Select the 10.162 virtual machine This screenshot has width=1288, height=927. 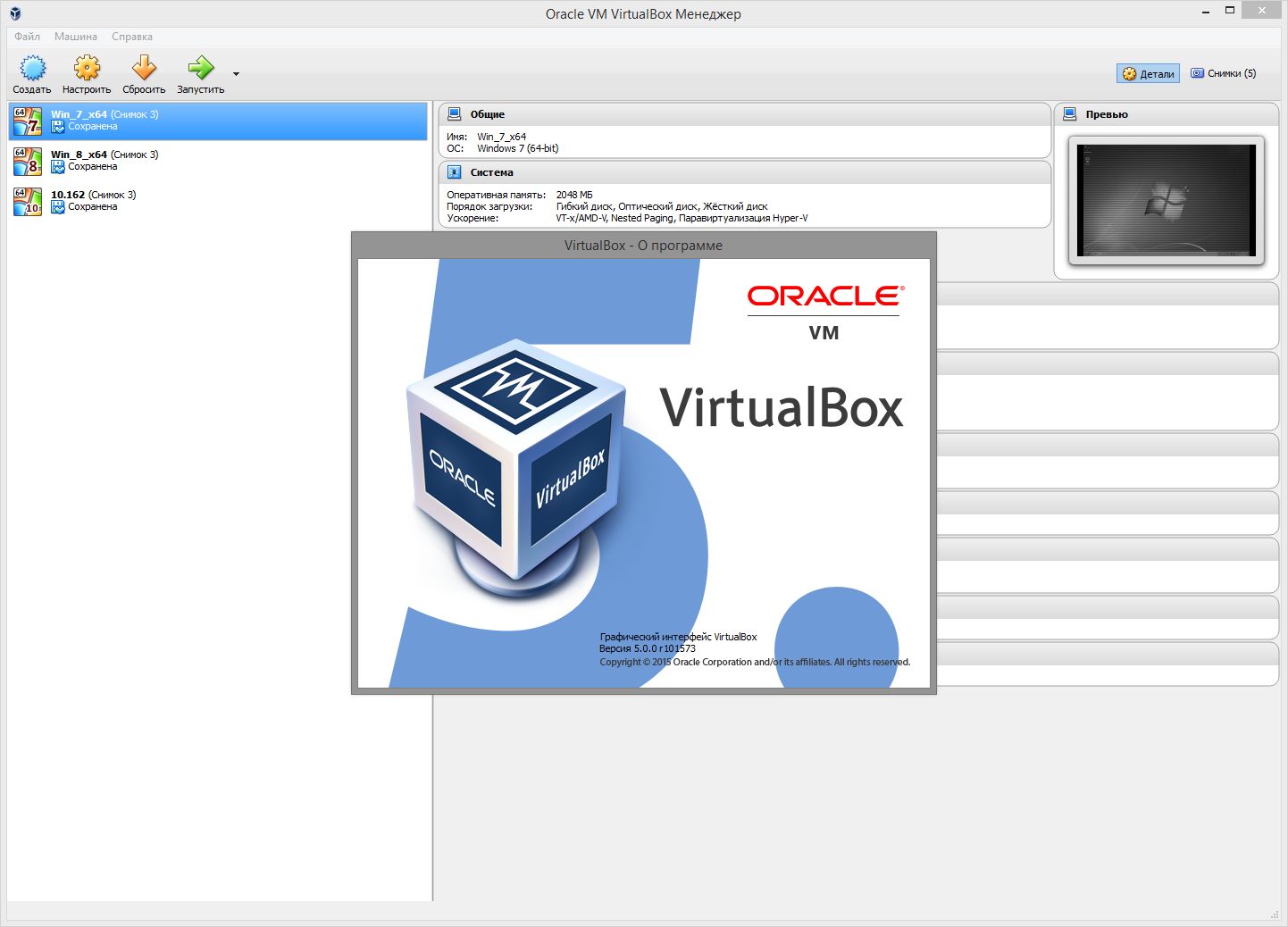[x=218, y=201]
